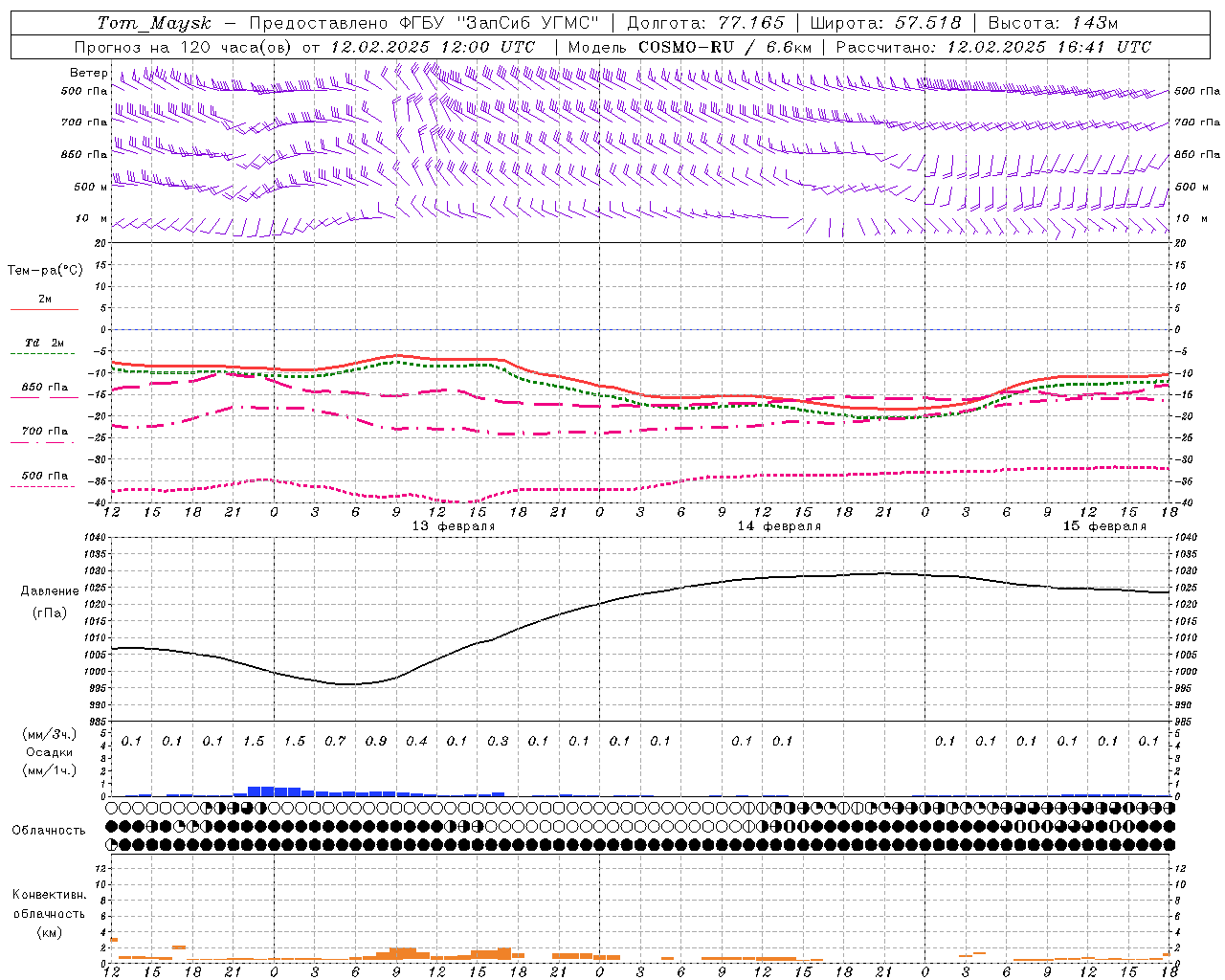Click the 14 февраля date label
The width and height of the screenshot is (1225, 980).
[779, 525]
